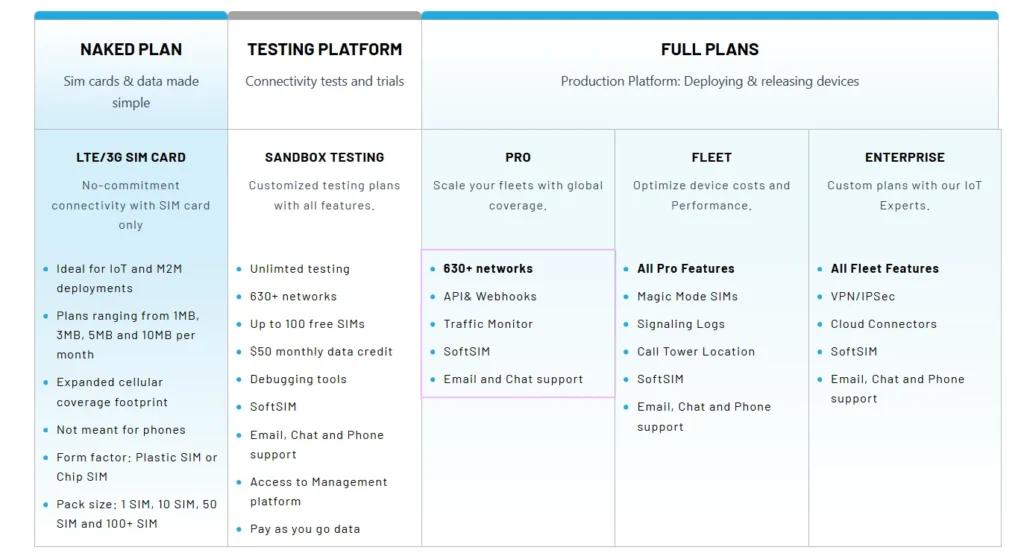
Task: Select the Naked Plan header
Action: [x=130, y=50]
